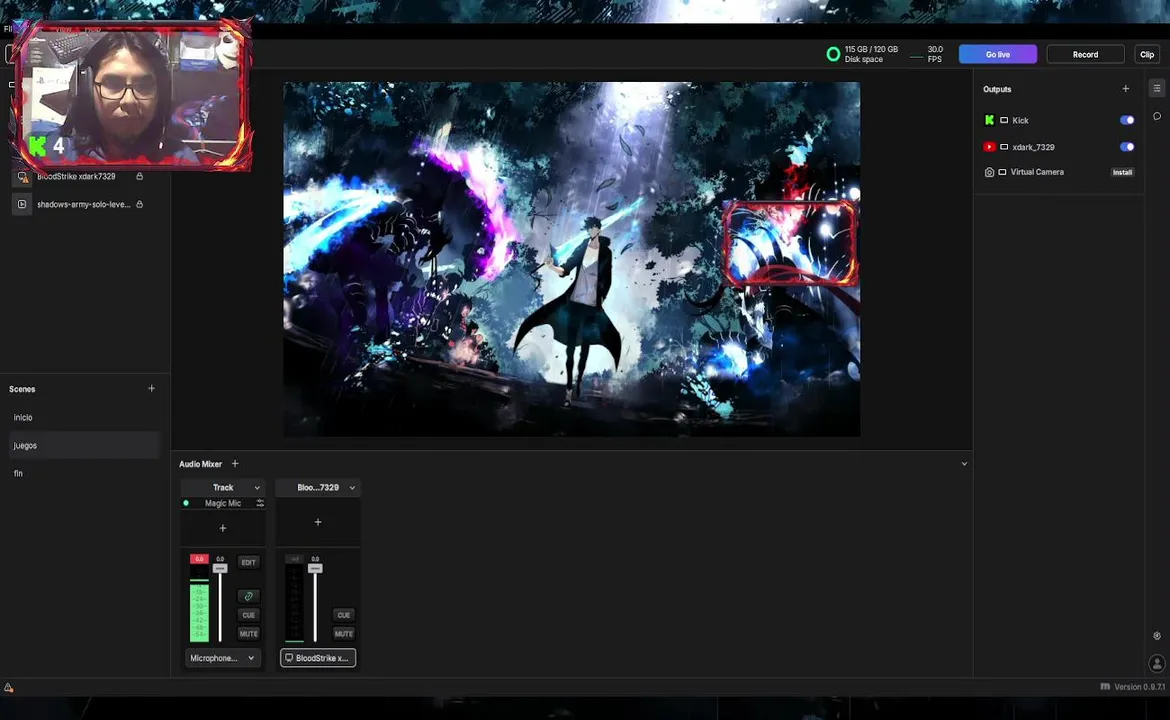The width and height of the screenshot is (1170, 720).
Task: Click the Magic Mic effect label
Action: tap(222, 503)
